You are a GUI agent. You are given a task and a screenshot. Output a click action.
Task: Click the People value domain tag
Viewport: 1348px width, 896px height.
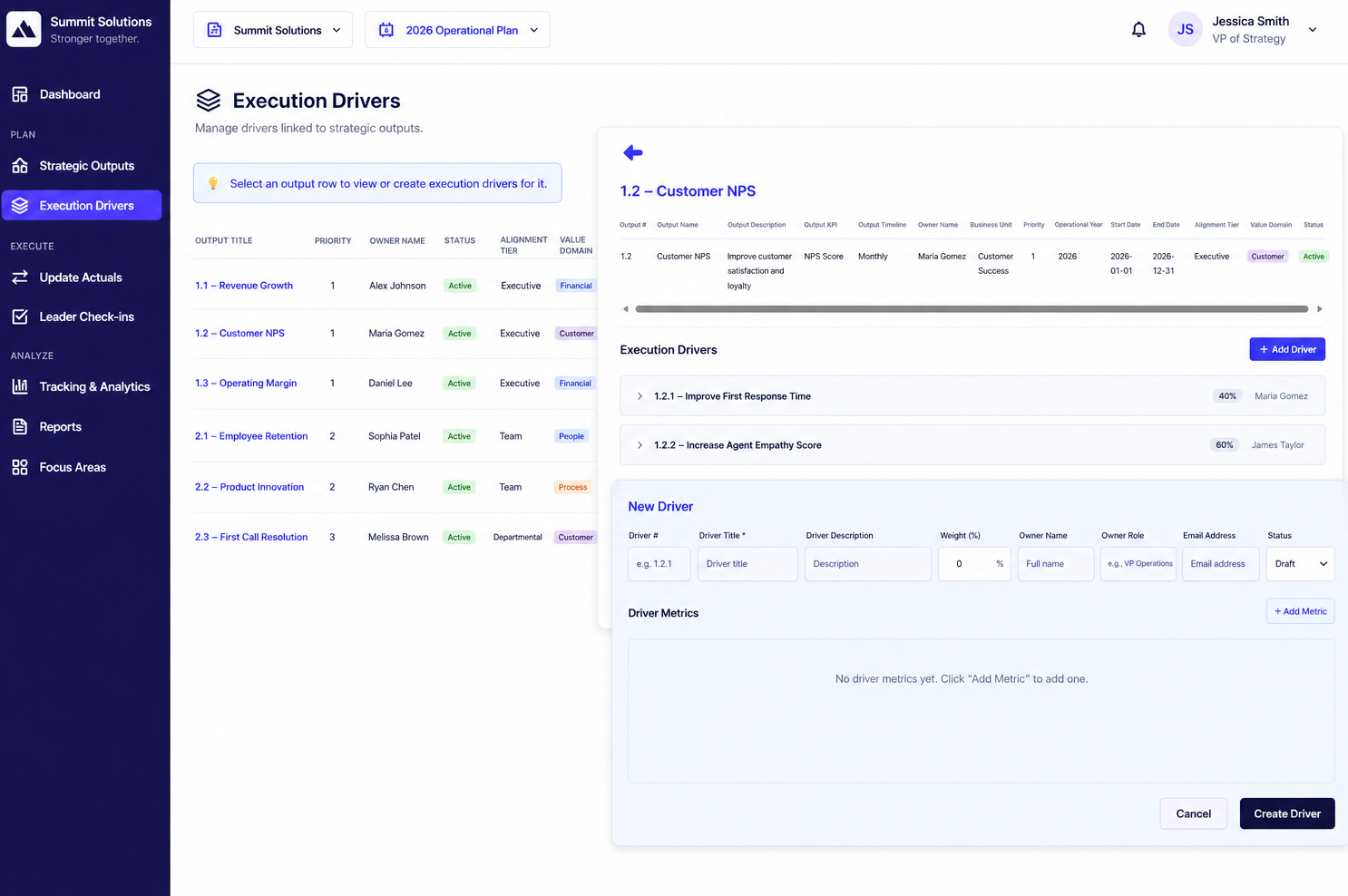pos(571,436)
